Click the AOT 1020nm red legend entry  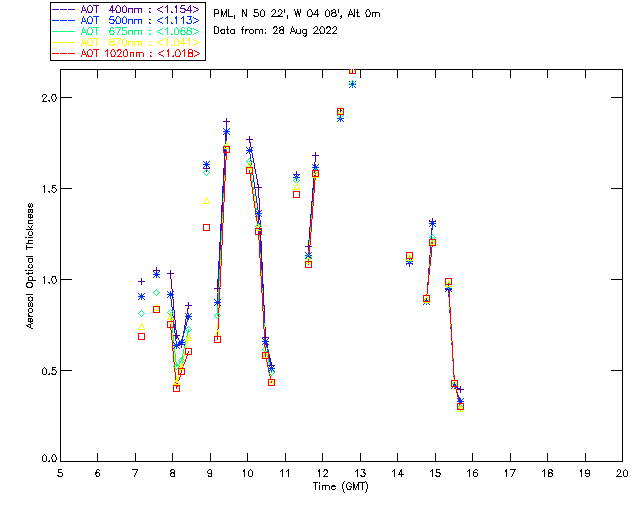tap(127, 53)
